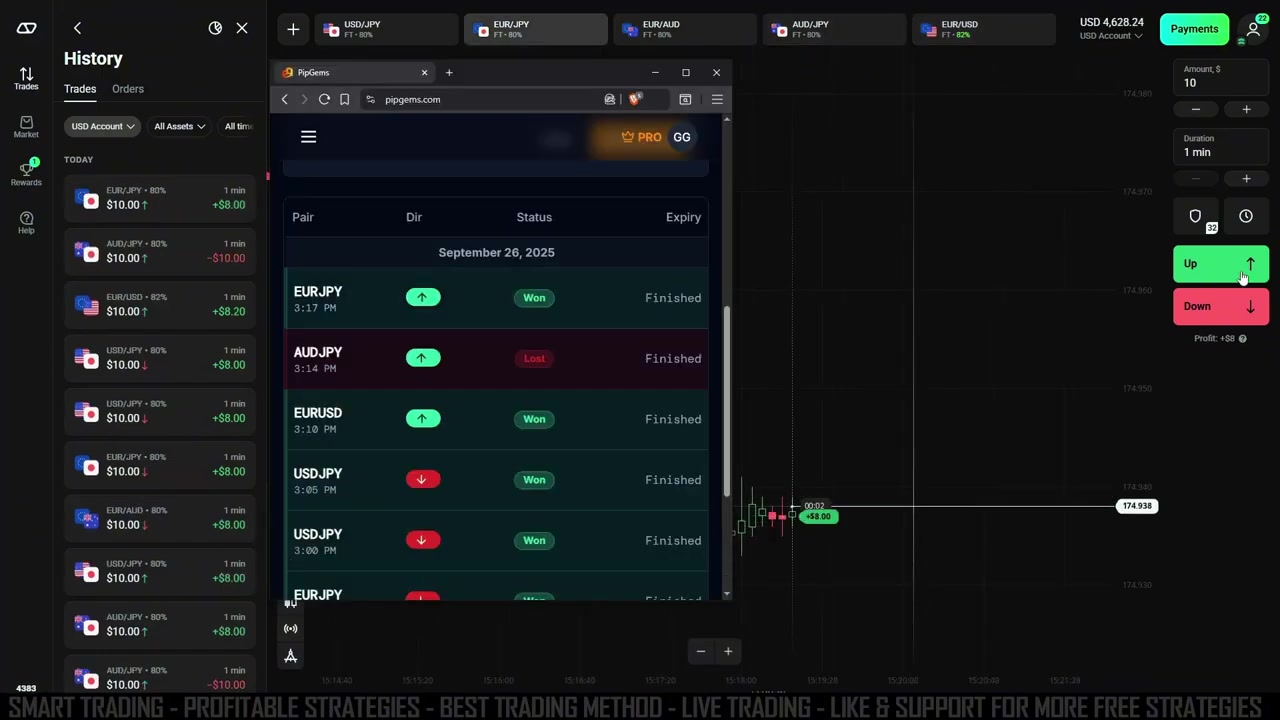Image resolution: width=1280 pixels, height=720 pixels.
Task: Click the platform logo in sidebar
Action: coord(26,28)
